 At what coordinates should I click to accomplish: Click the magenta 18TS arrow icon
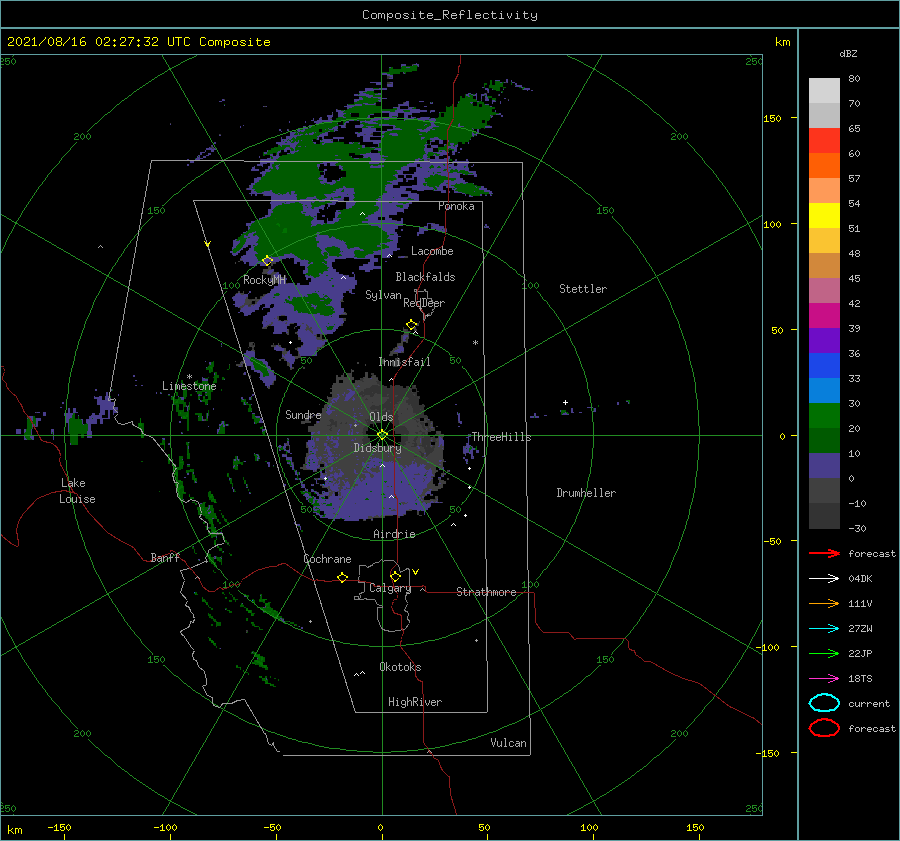coord(824,679)
